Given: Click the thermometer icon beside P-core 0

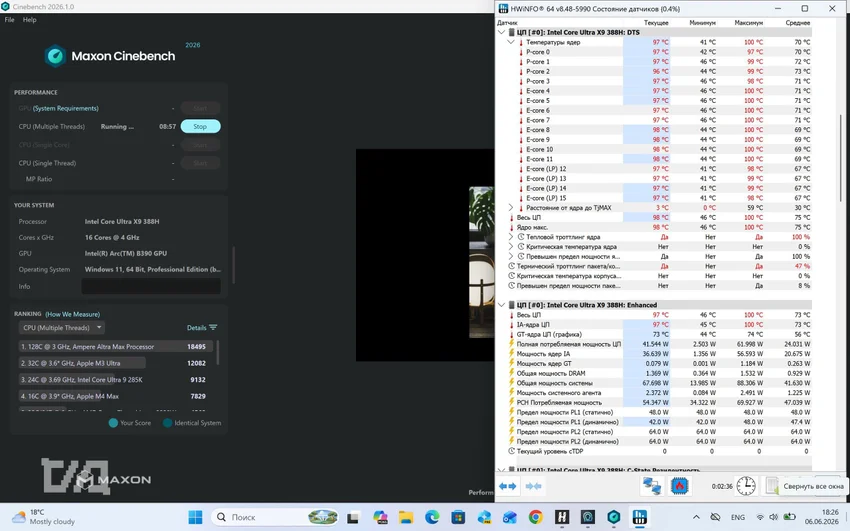Looking at the screenshot, I should 521,52.
